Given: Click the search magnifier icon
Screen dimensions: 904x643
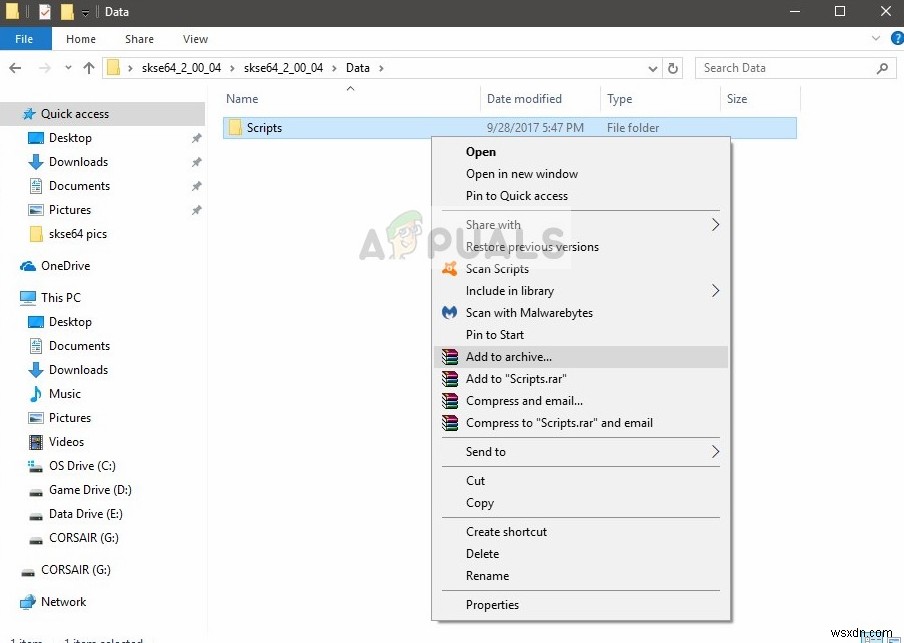Looking at the screenshot, I should (x=883, y=68).
